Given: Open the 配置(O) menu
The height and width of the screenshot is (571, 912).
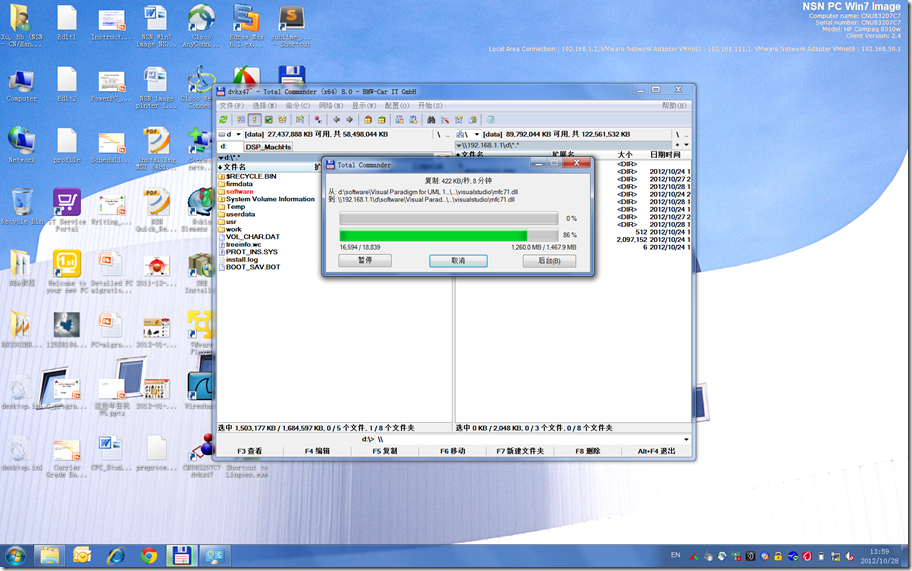Looking at the screenshot, I should coord(397,105).
